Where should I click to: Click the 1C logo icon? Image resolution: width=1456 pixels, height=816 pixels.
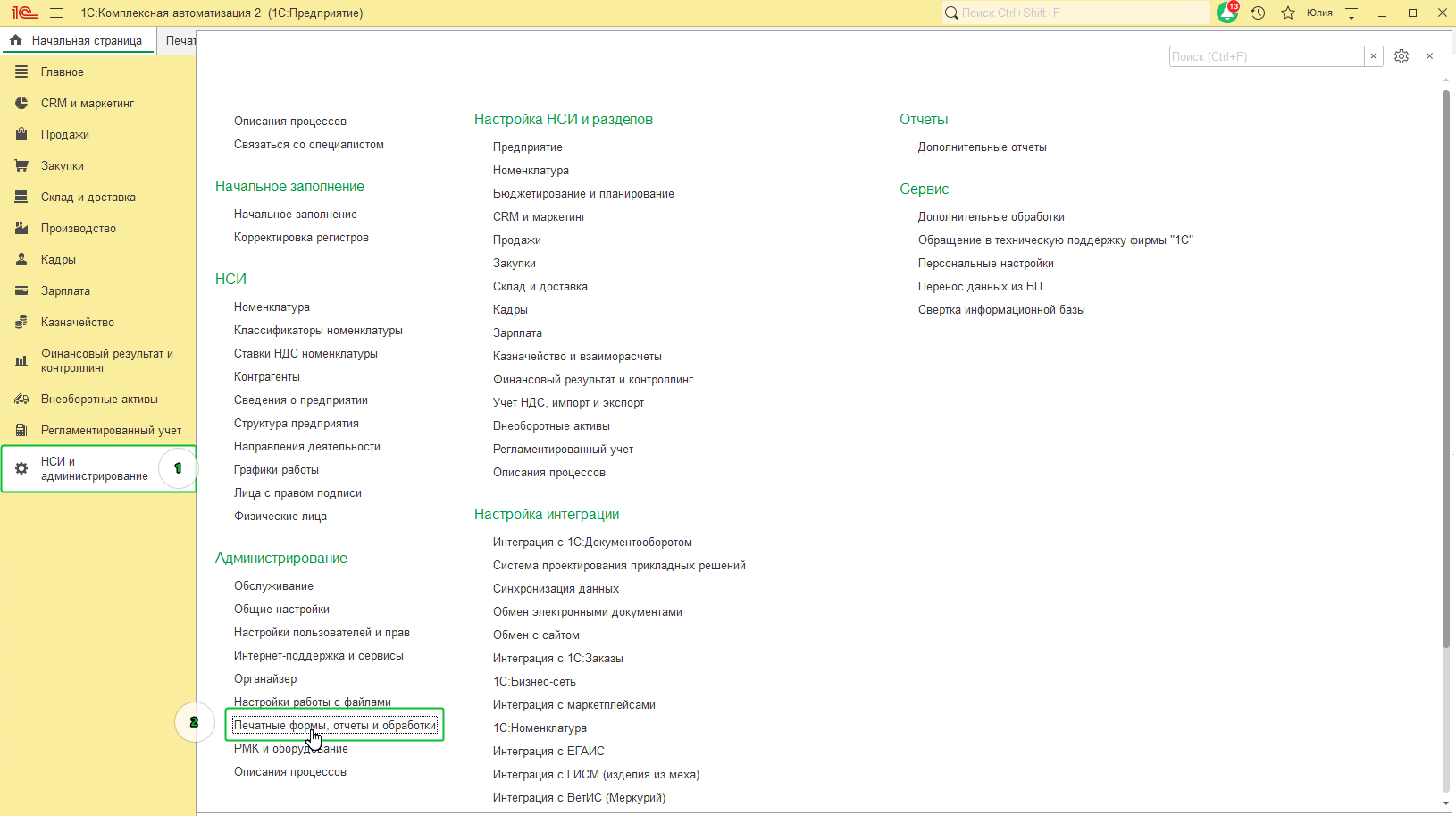[24, 13]
